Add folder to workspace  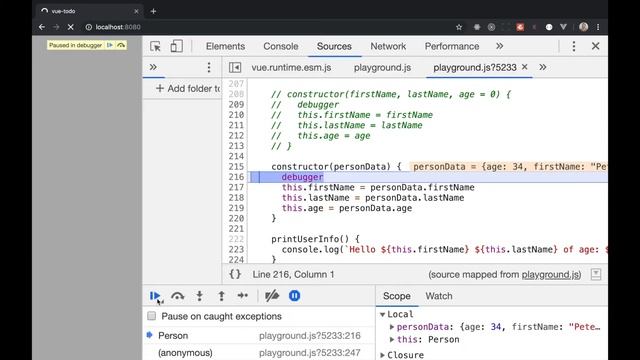[x=188, y=89]
